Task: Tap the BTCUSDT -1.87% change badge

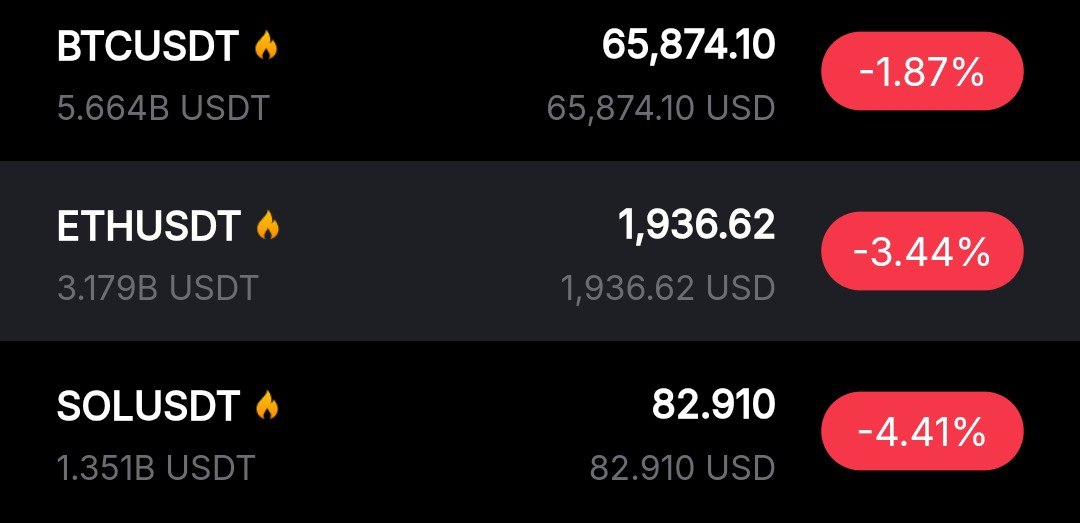Action: 921,72
